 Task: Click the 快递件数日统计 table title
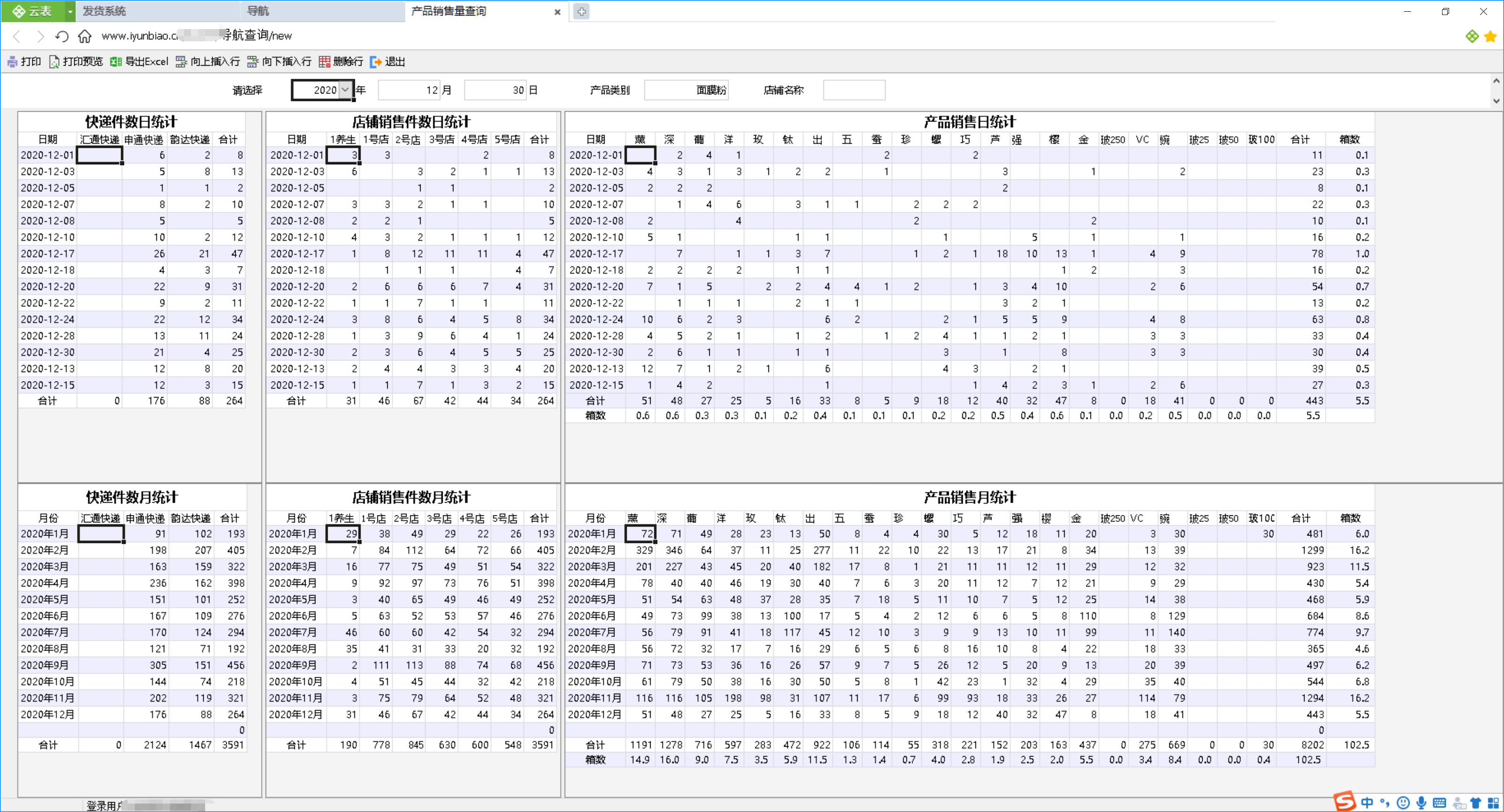pyautogui.click(x=131, y=122)
